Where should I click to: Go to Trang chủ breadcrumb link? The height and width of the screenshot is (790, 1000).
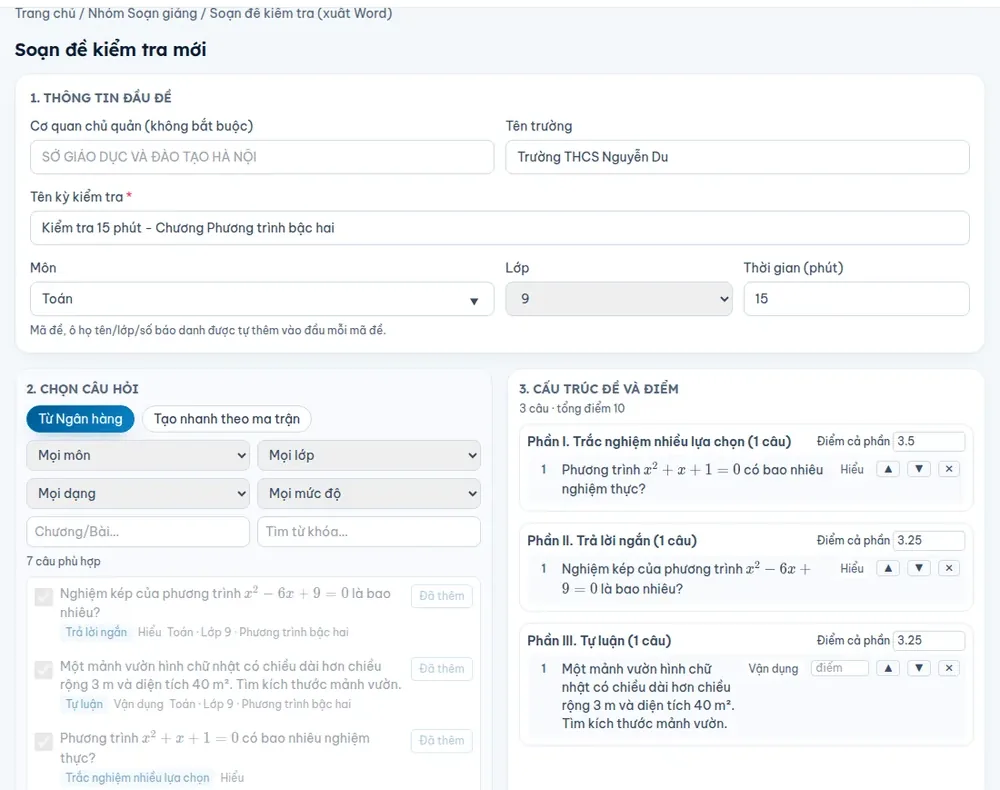pos(45,13)
